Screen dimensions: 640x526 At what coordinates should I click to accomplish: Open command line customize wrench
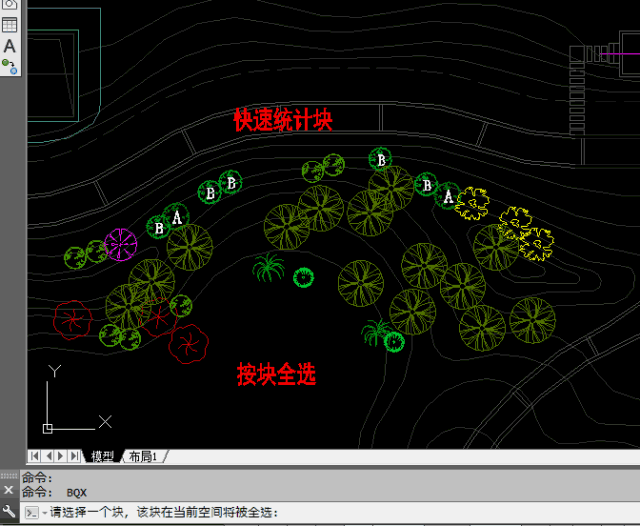tap(9, 511)
